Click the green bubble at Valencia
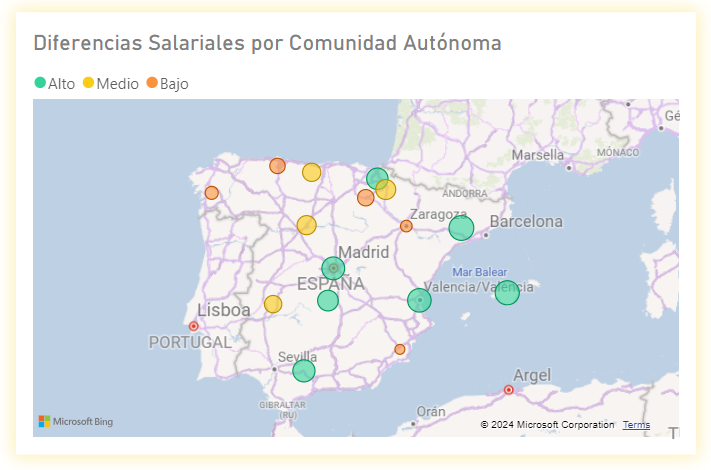This screenshot has height=470, width=711. 420,300
